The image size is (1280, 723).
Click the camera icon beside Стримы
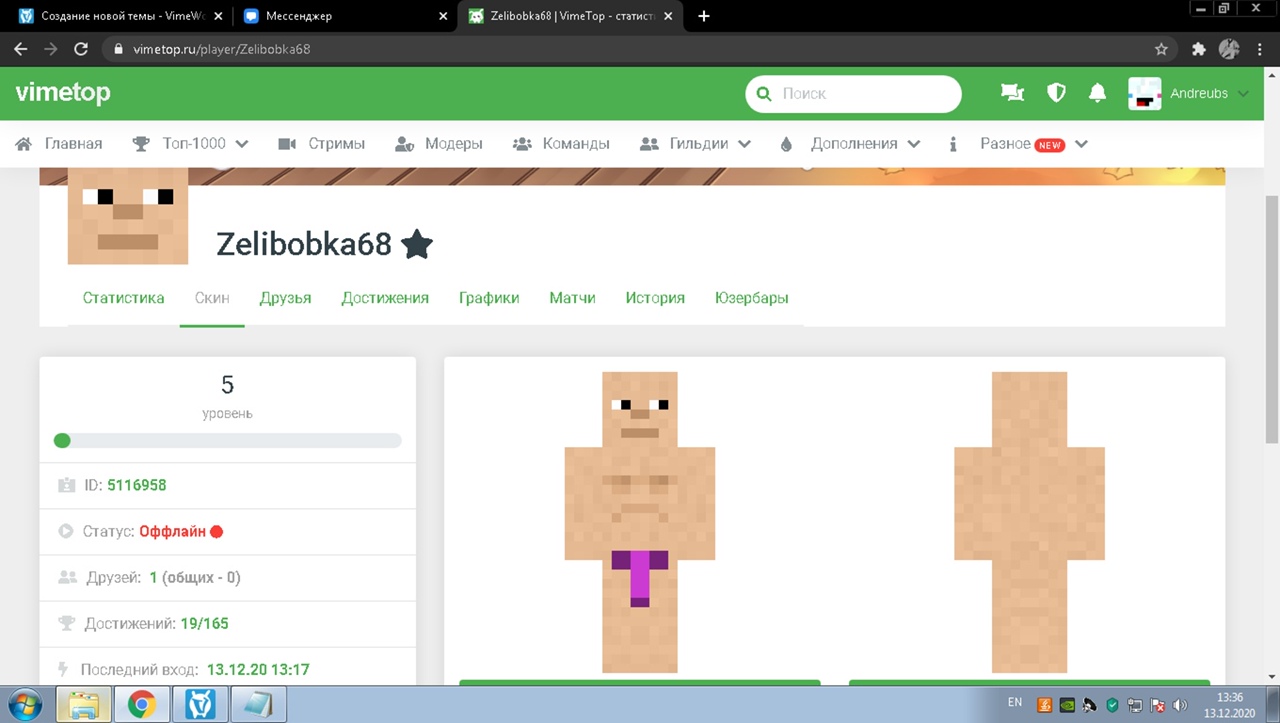pyautogui.click(x=287, y=144)
